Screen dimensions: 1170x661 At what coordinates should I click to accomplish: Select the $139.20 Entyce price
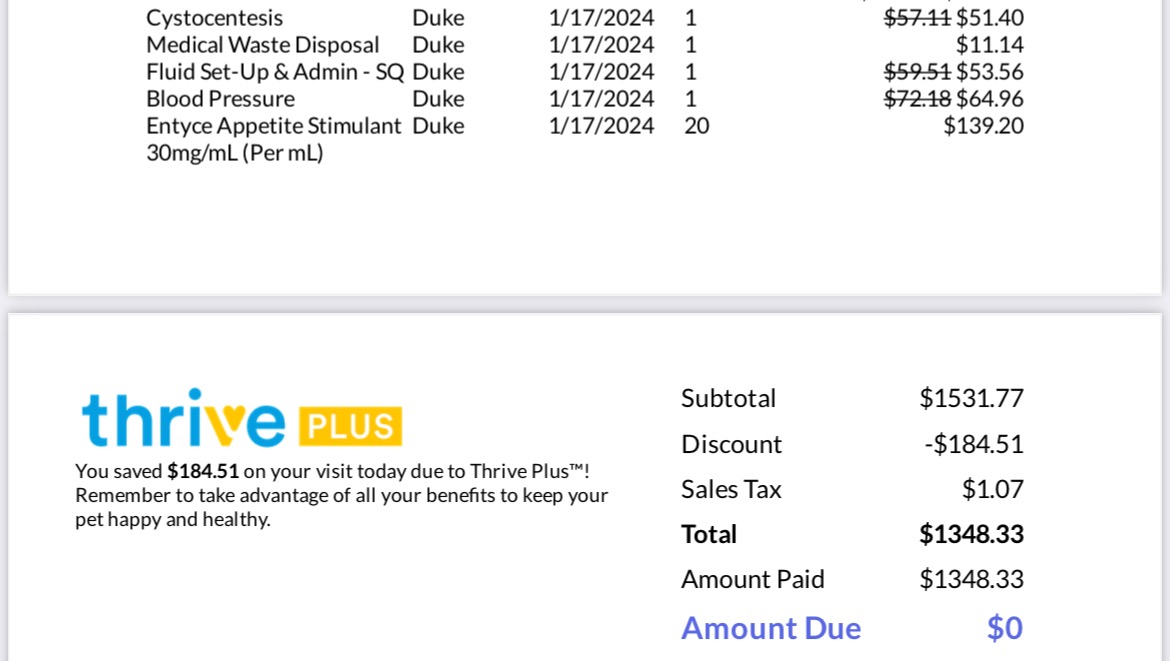pyautogui.click(x=983, y=125)
